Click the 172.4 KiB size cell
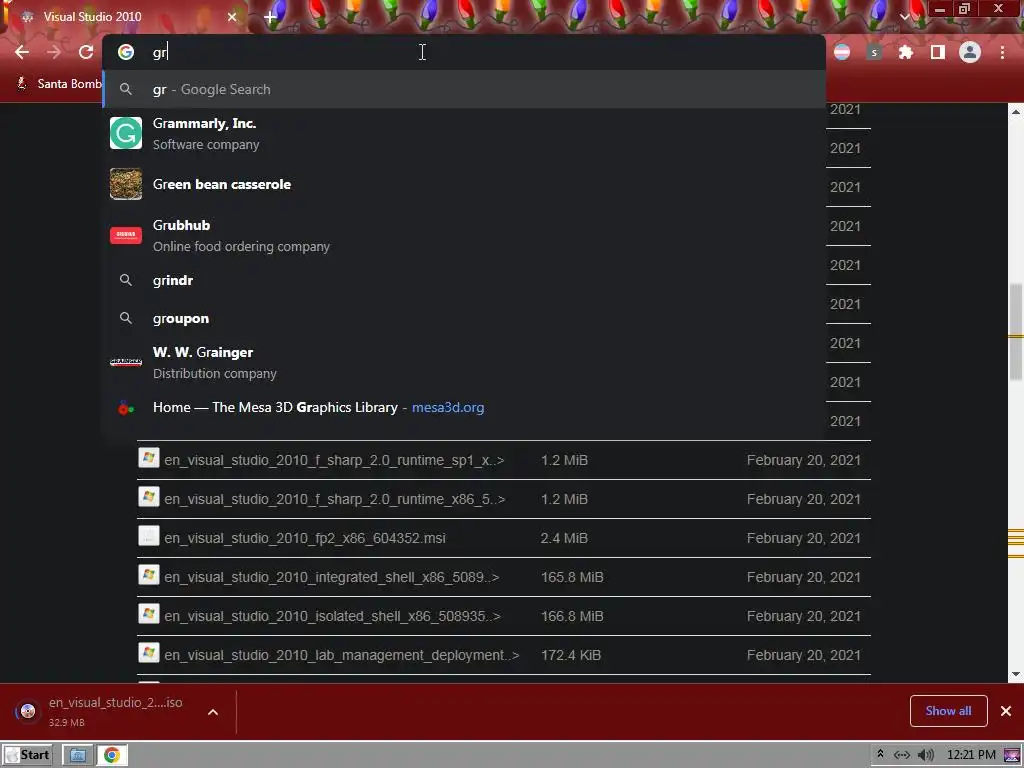 571,656
